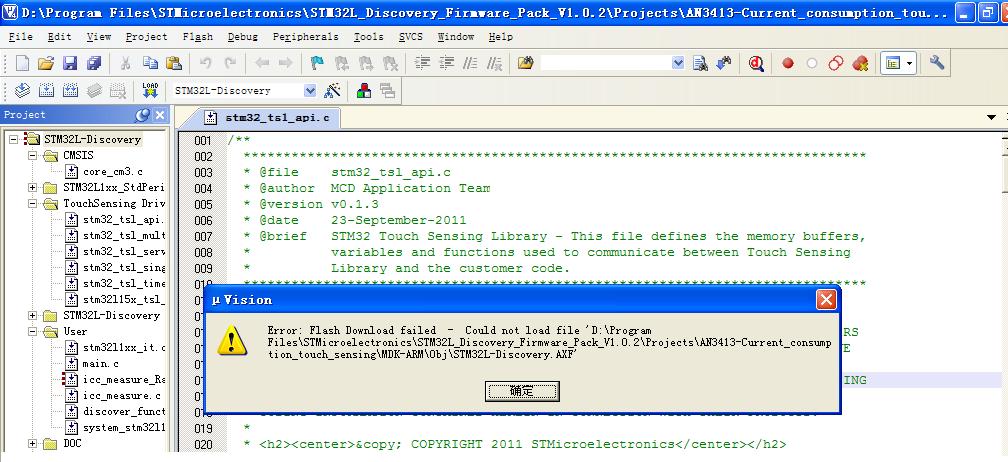Open a file using folder icon
Image resolution: width=1008 pixels, height=462 pixels.
click(x=46, y=63)
